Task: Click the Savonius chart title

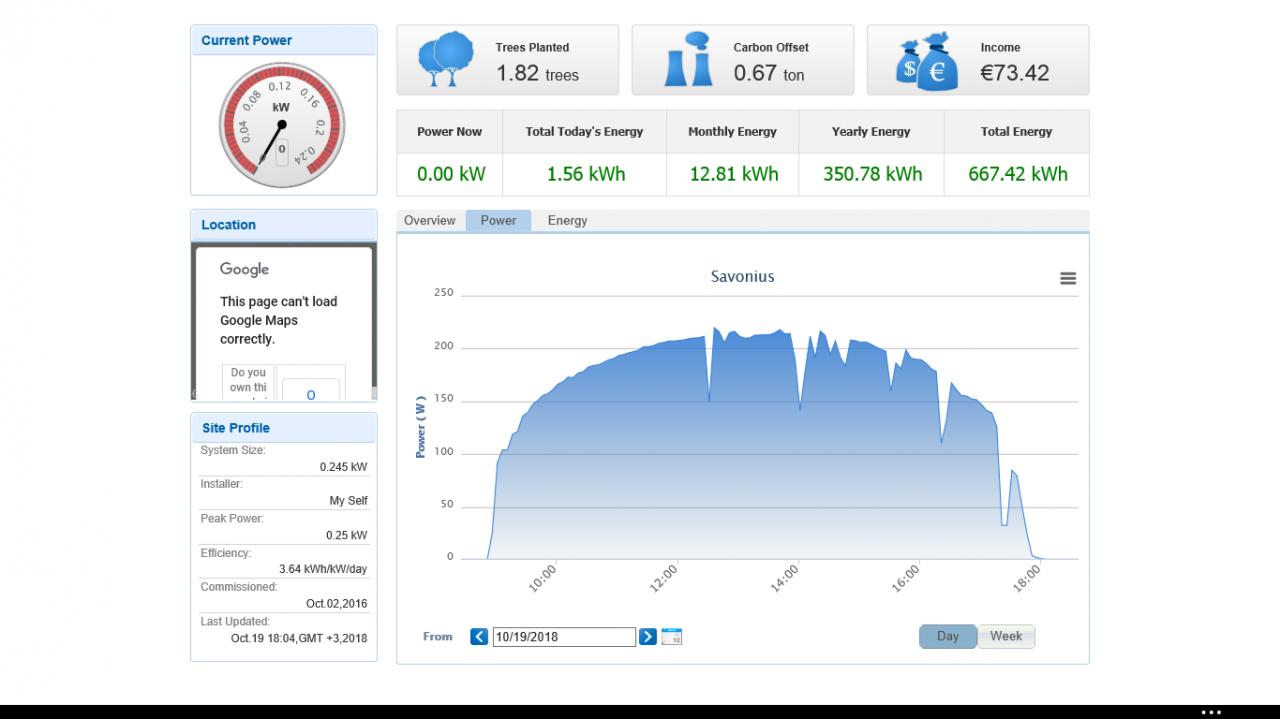Action: pos(742,277)
